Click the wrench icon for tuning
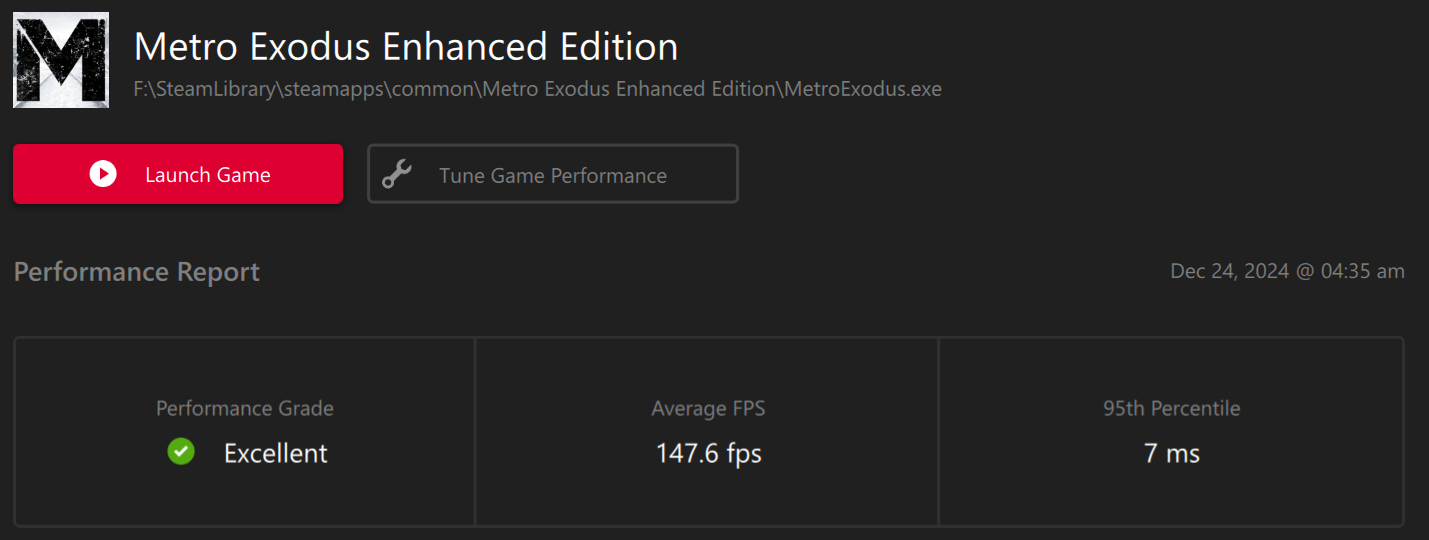The image size is (1429, 540). pyautogui.click(x=397, y=175)
